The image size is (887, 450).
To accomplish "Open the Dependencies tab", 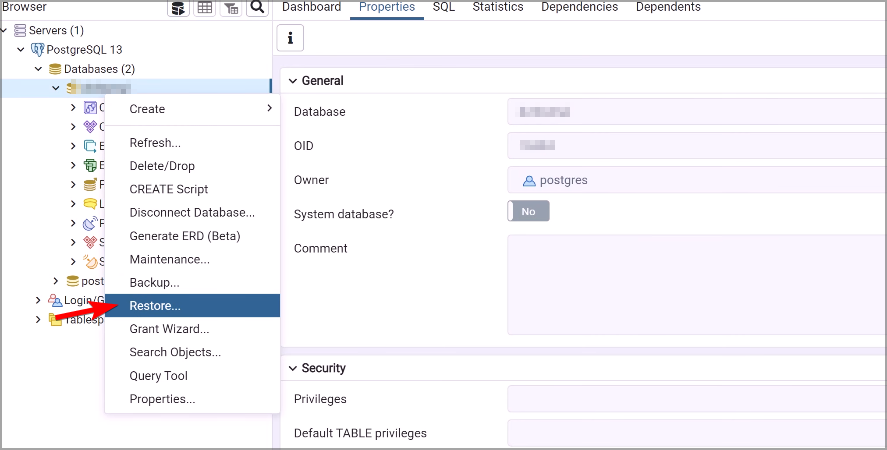I will [579, 7].
